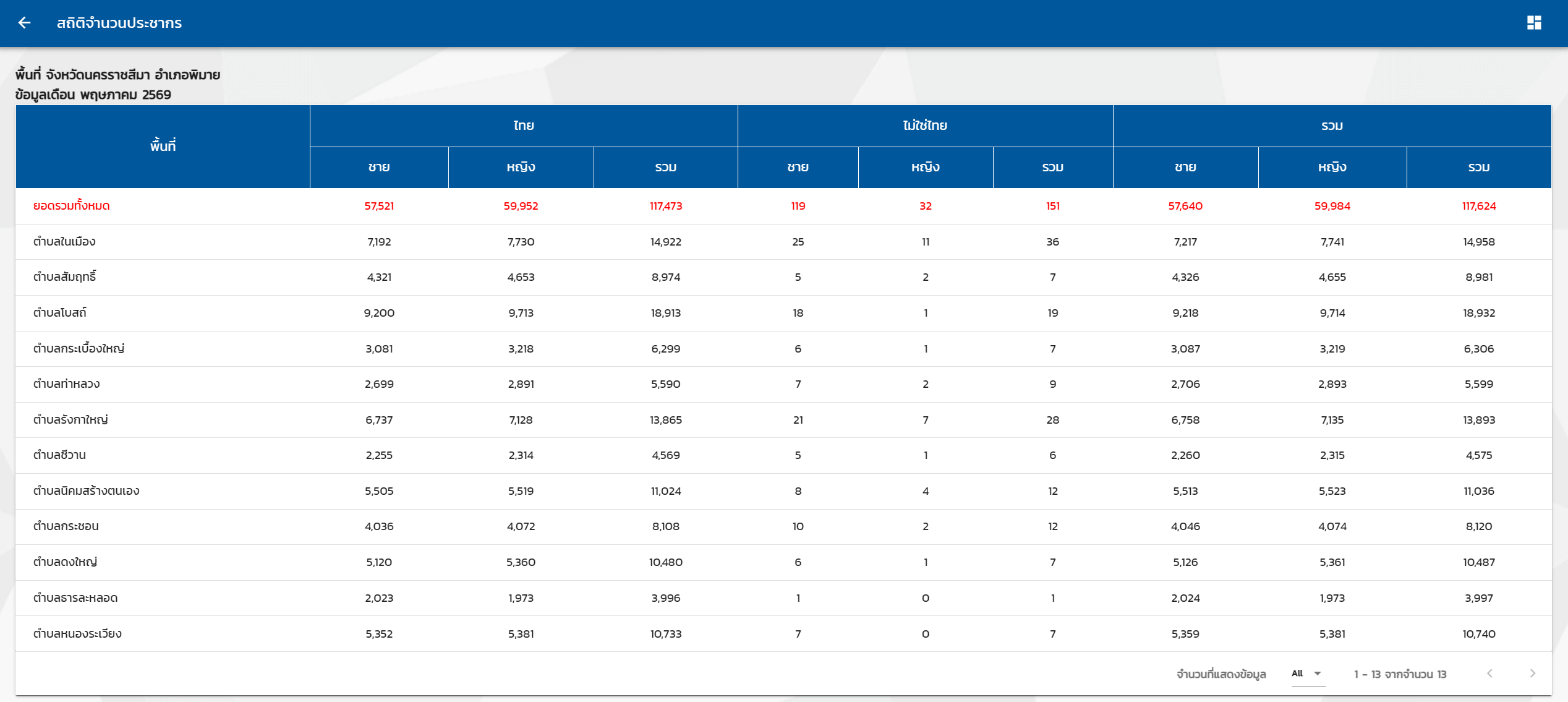
Task: Select the ตำบลธารละหลอด row
Action: tap(783, 598)
